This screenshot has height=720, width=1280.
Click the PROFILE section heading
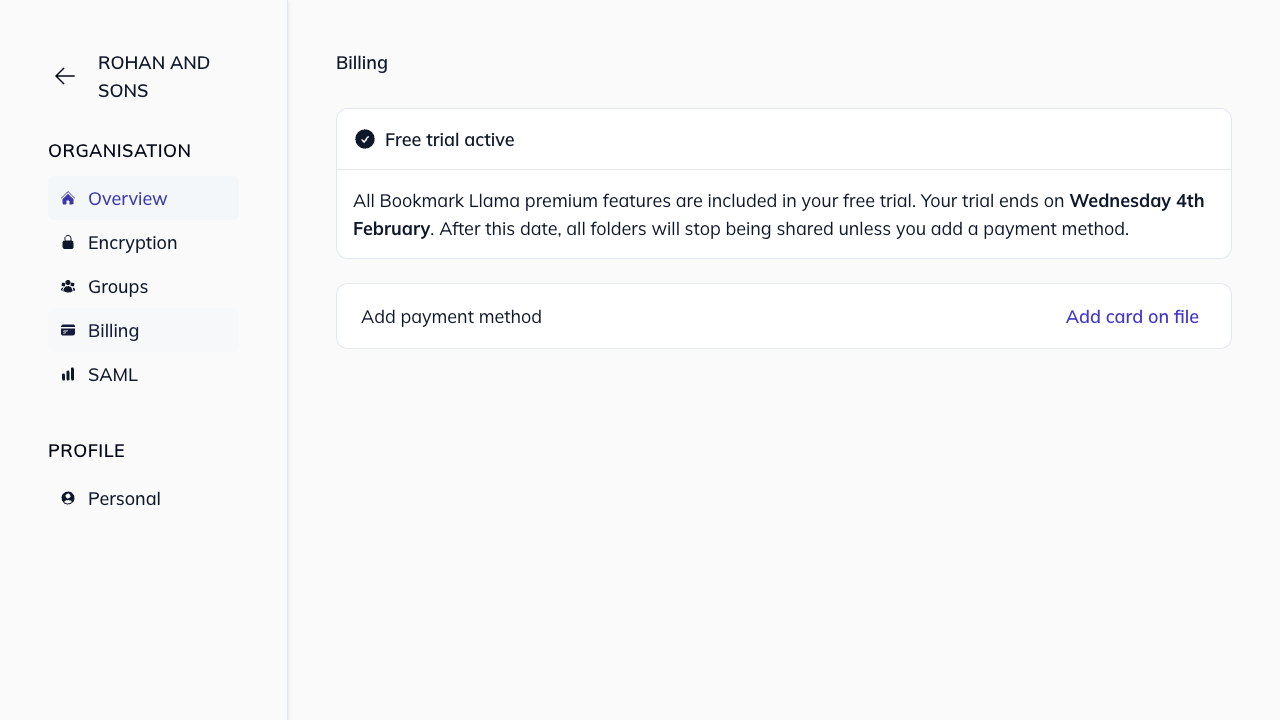(86, 450)
